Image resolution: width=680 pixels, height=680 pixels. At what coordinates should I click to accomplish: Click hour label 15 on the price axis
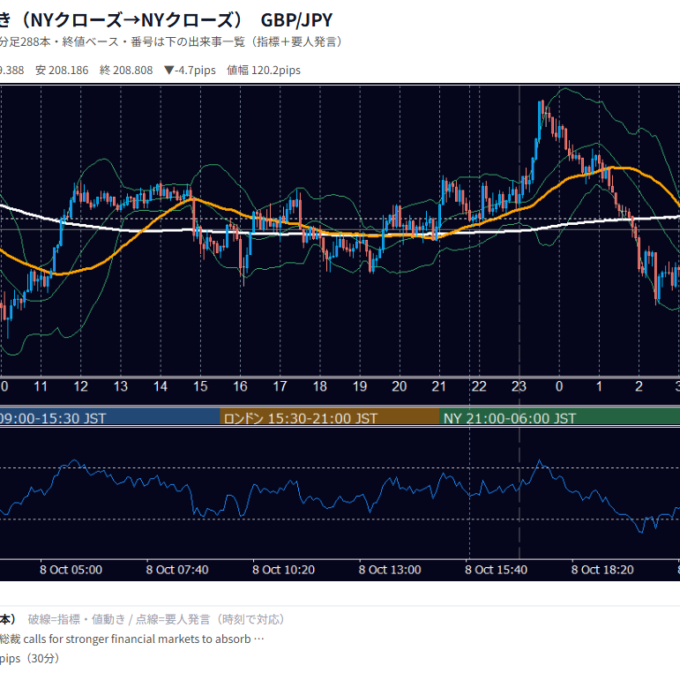click(x=200, y=386)
